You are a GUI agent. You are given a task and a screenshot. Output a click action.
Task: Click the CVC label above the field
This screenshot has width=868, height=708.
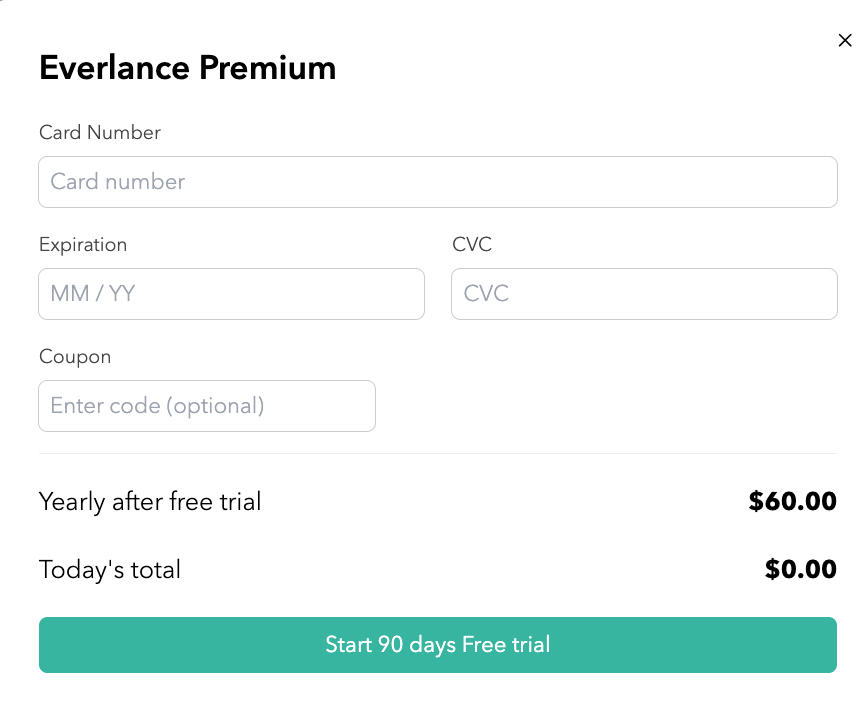point(472,245)
